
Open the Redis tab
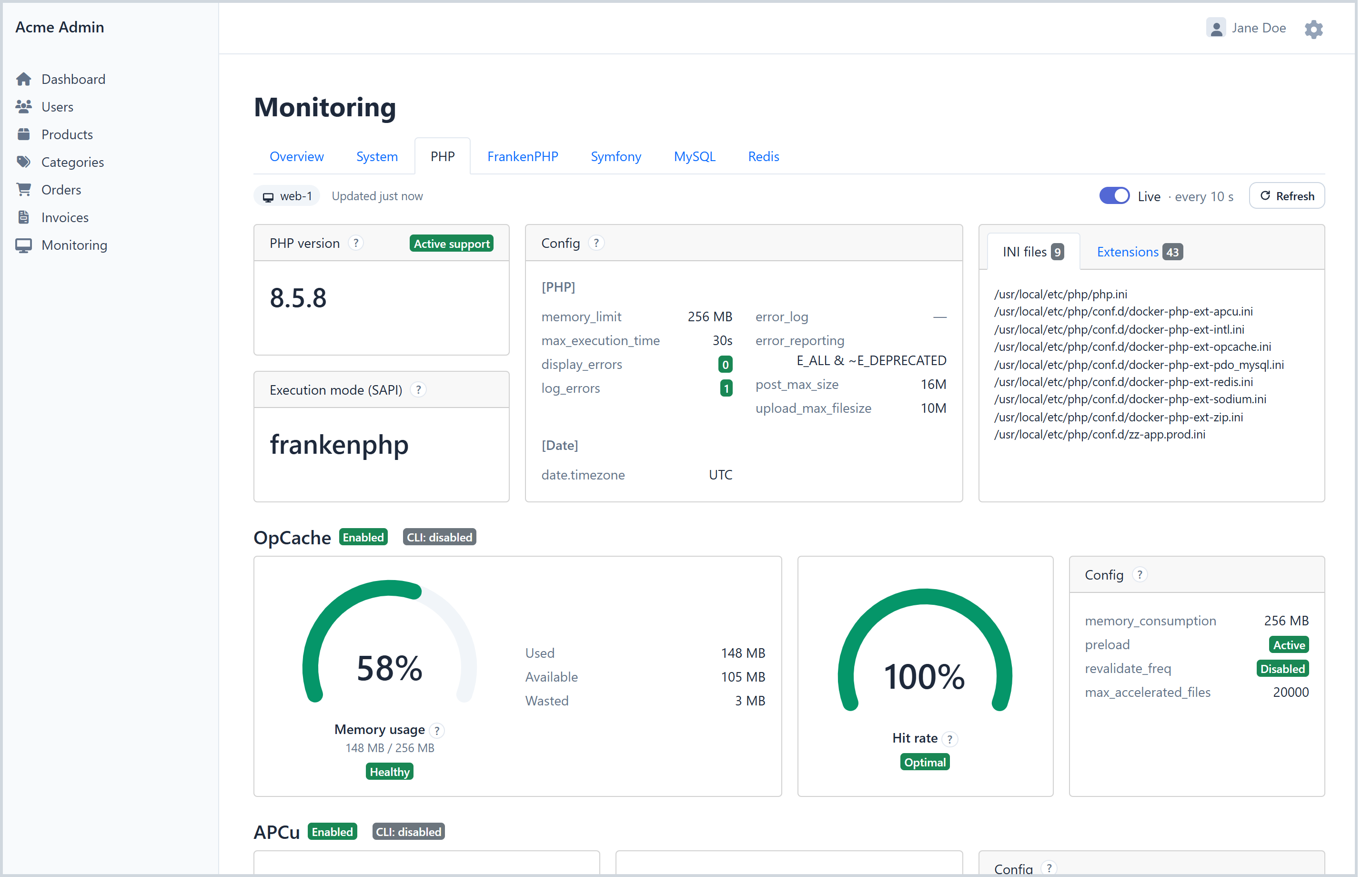coord(763,156)
